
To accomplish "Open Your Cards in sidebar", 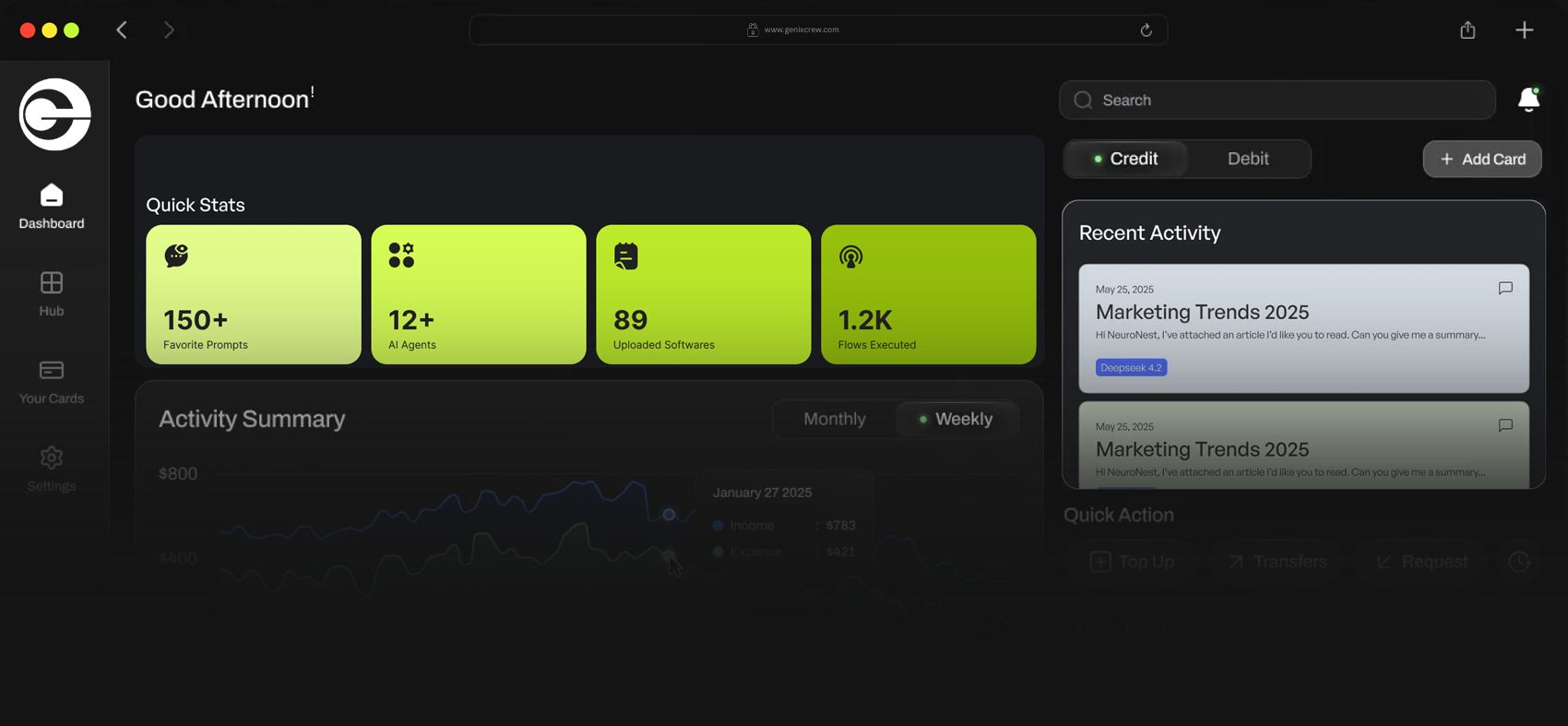I will (52, 382).
